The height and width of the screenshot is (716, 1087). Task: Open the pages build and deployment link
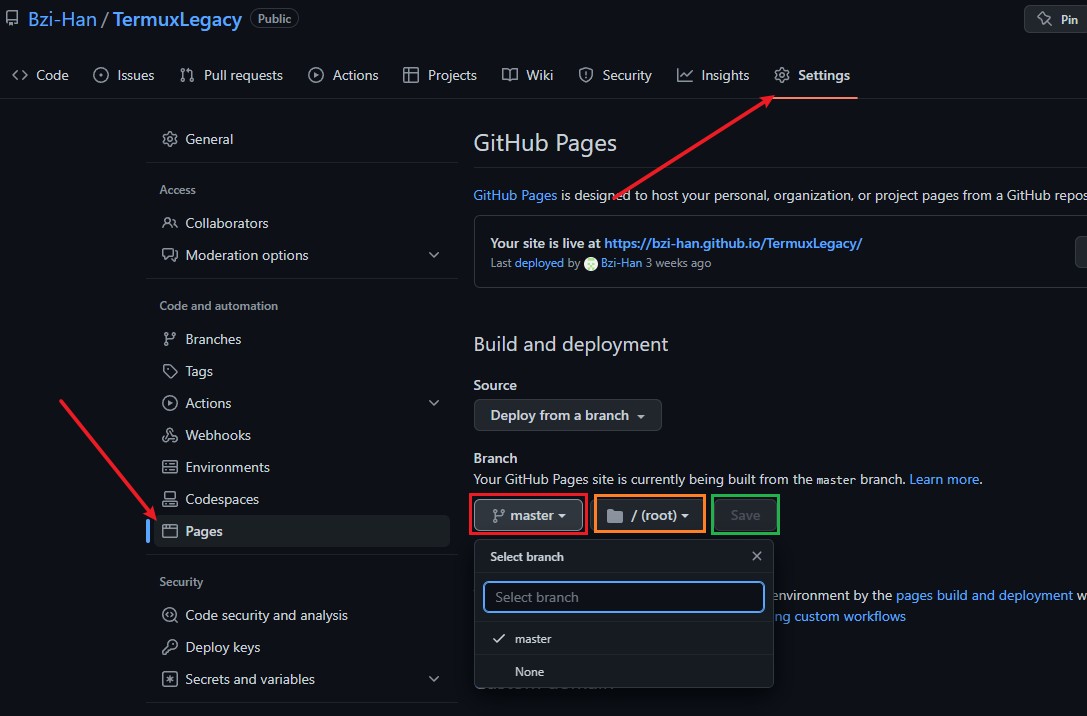point(984,595)
